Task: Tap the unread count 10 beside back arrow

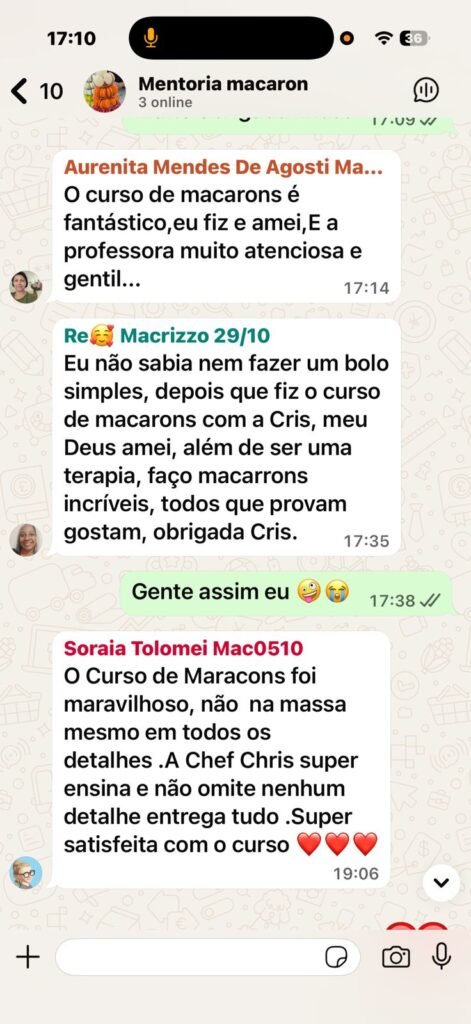Action: coord(52,91)
